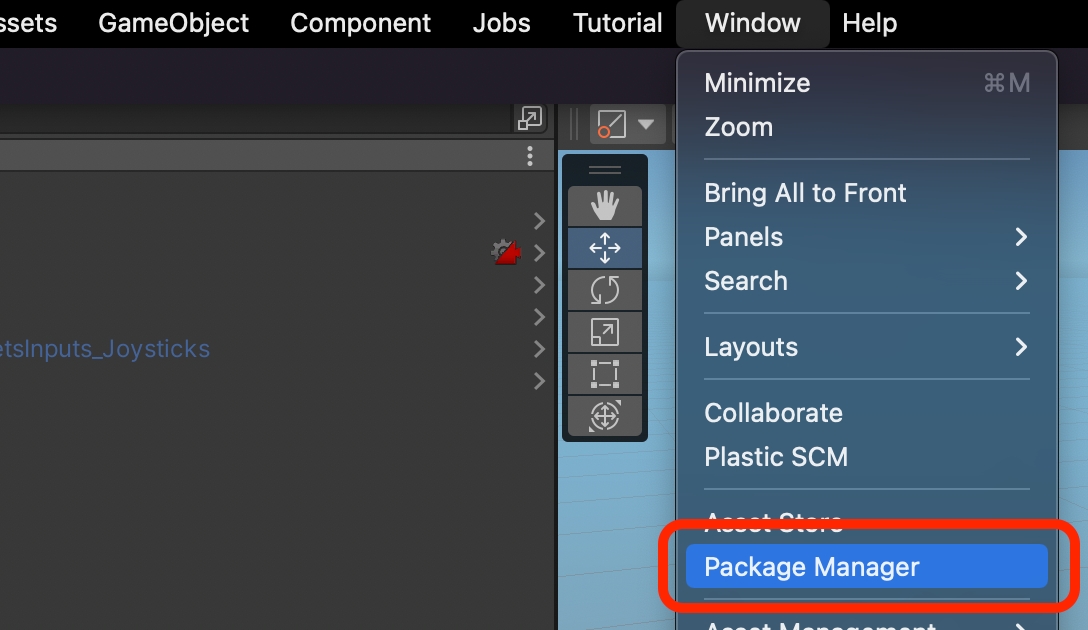Click the maximize panel icon
Image resolution: width=1088 pixels, height=630 pixels.
tap(529, 119)
